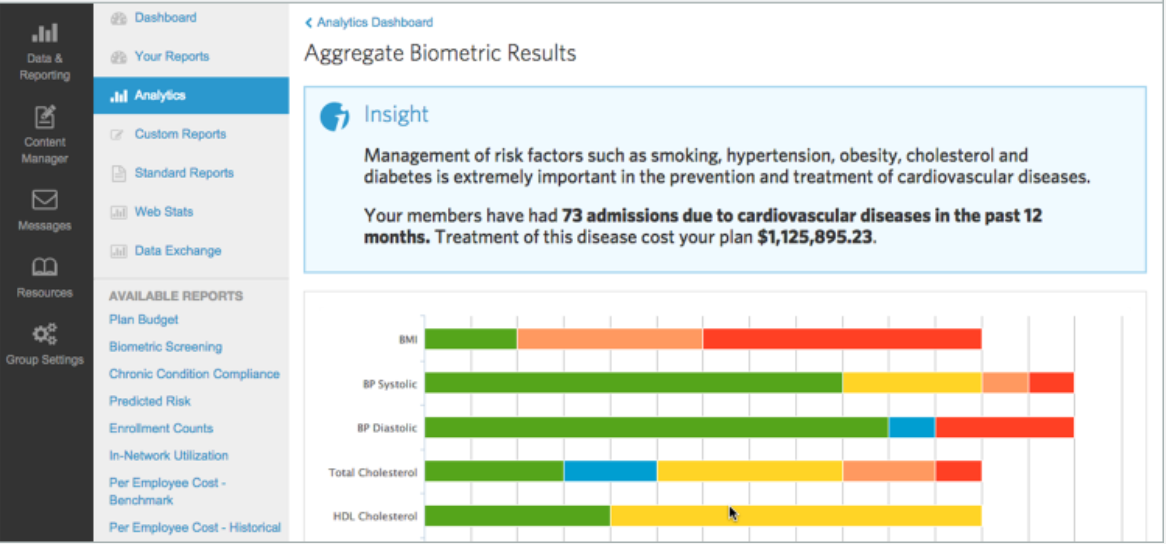
Task: Open the Resources book icon
Action: (x=45, y=267)
